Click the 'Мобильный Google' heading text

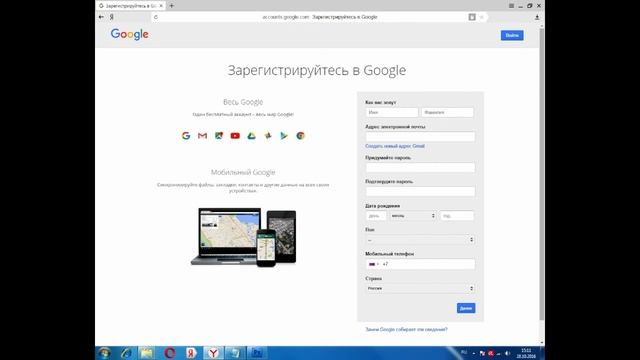243,172
